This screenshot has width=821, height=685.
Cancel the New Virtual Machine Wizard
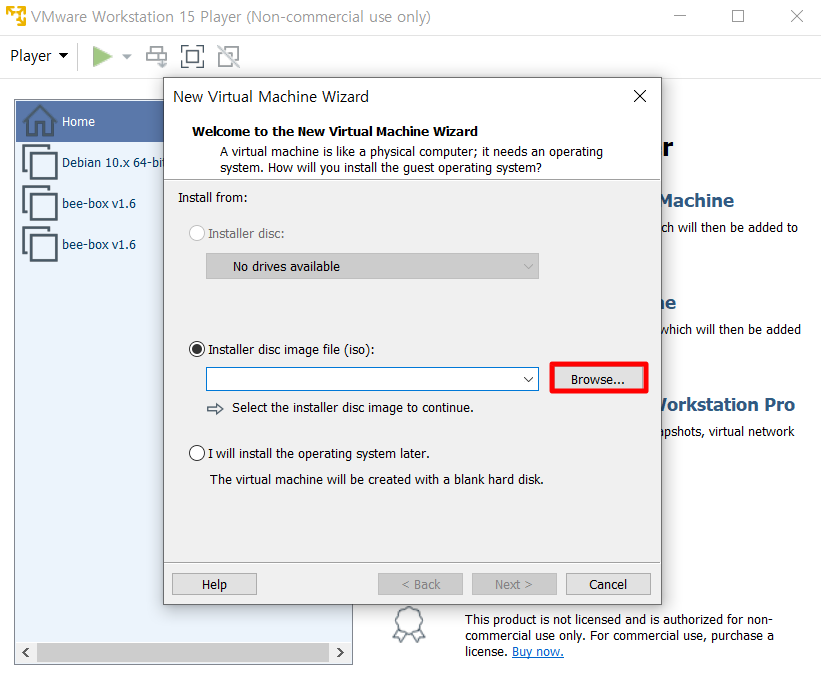(x=608, y=584)
